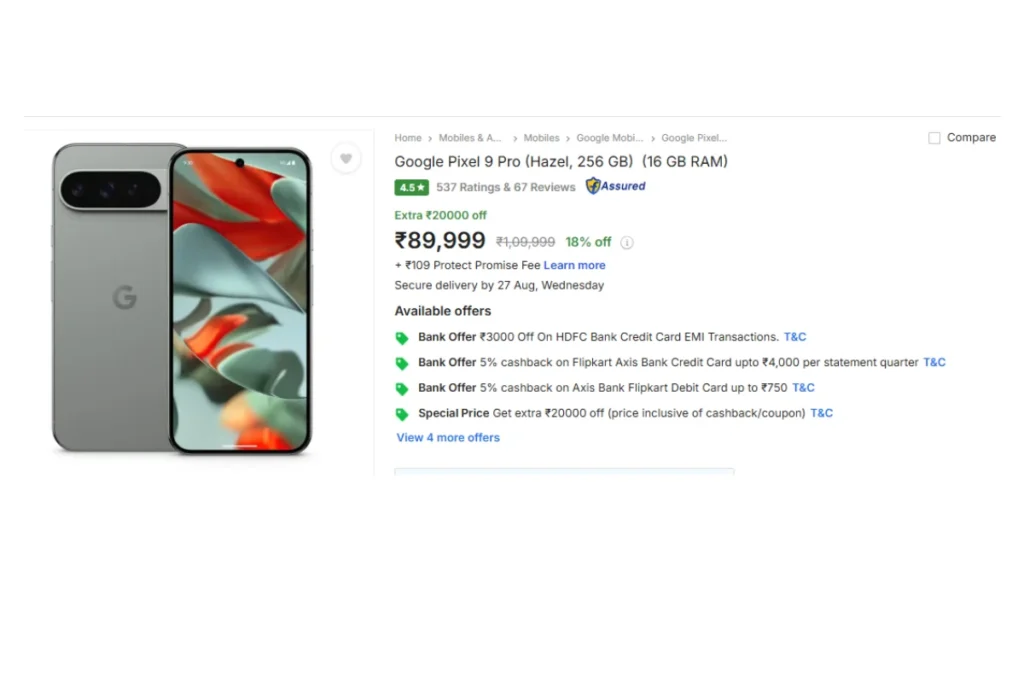Go to Mobiles breadcrumb
Viewport: 1024px width, 683px height.
(x=542, y=138)
